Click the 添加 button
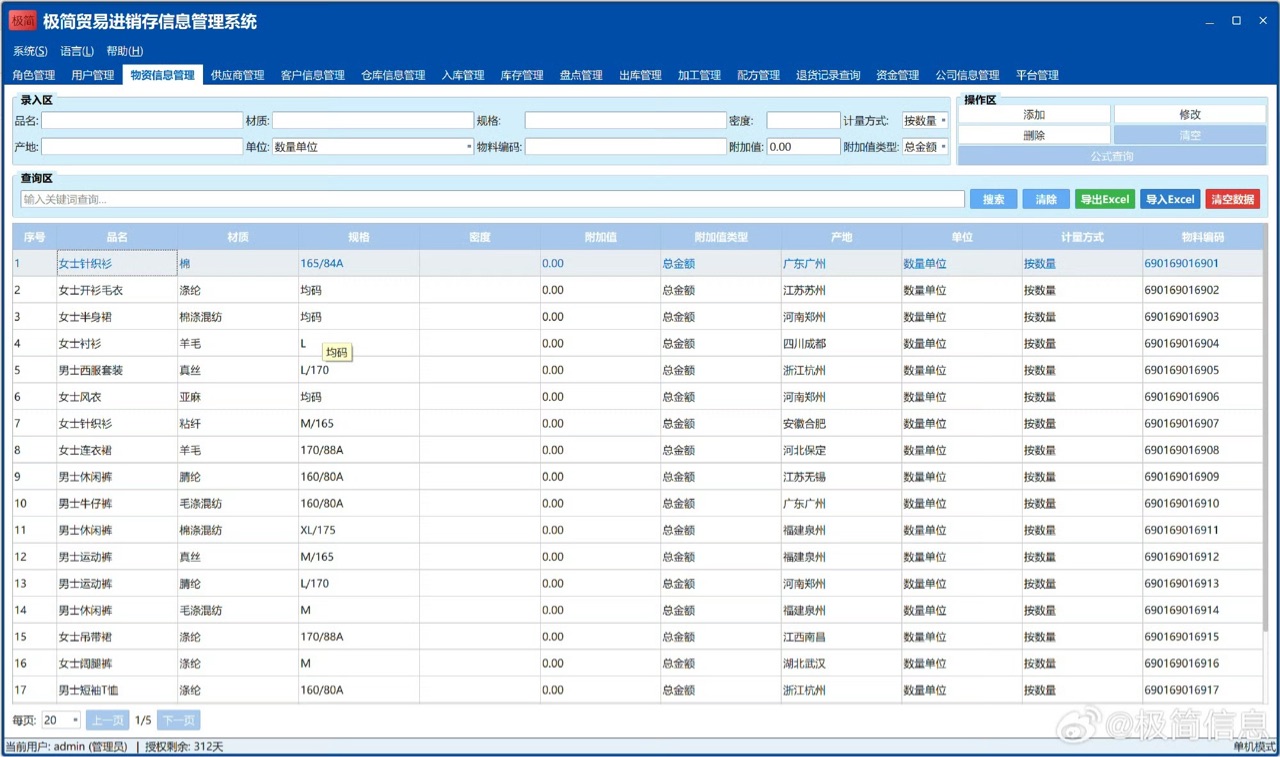Viewport: 1280px width, 757px height. 1034,114
